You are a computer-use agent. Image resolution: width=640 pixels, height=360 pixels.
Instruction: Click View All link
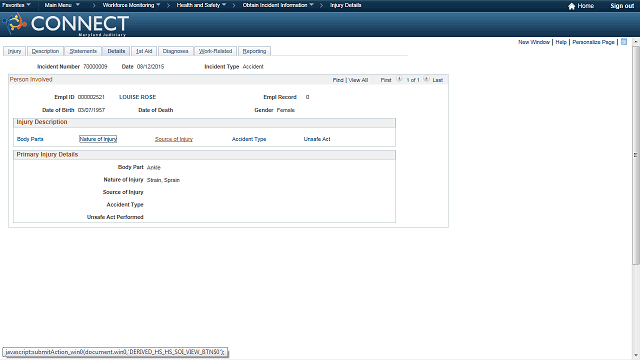click(x=358, y=80)
